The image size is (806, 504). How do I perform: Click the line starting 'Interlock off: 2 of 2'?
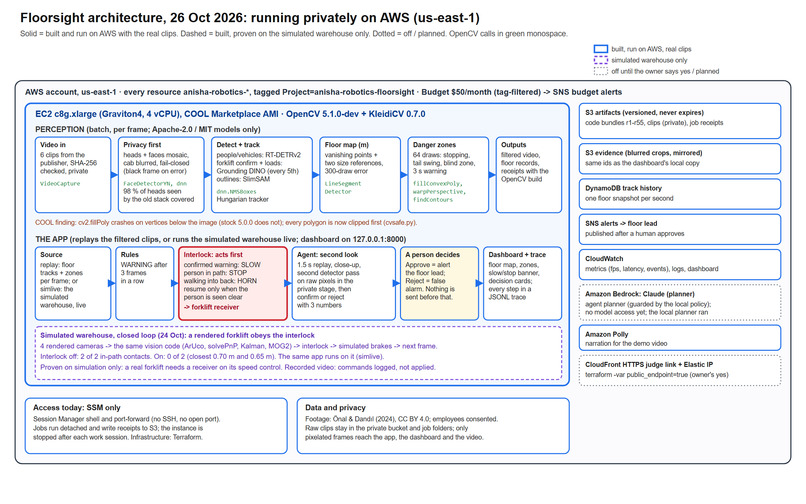212,356
